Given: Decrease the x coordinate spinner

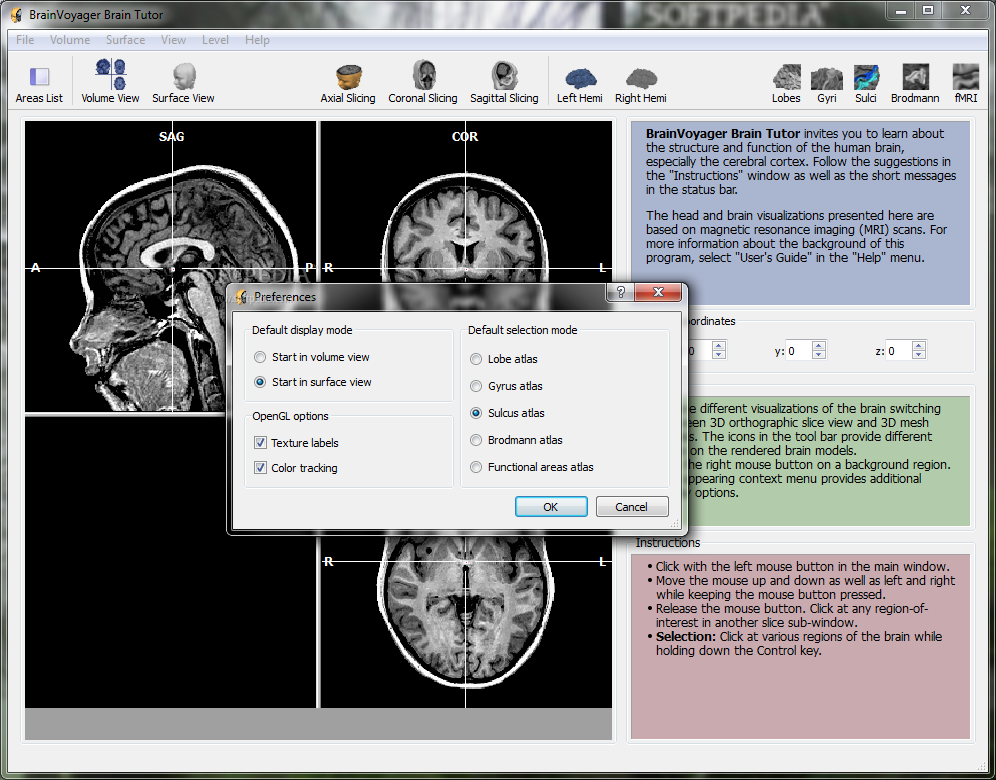Looking at the screenshot, I should click(718, 354).
